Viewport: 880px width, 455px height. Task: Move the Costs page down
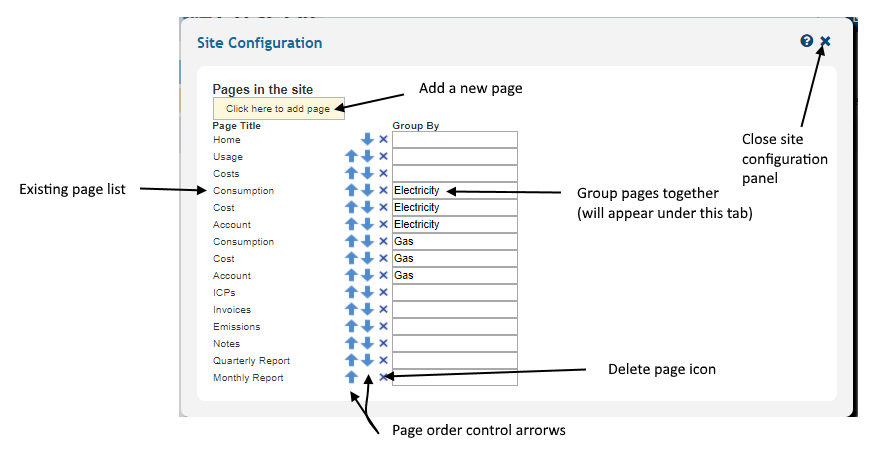coord(367,174)
